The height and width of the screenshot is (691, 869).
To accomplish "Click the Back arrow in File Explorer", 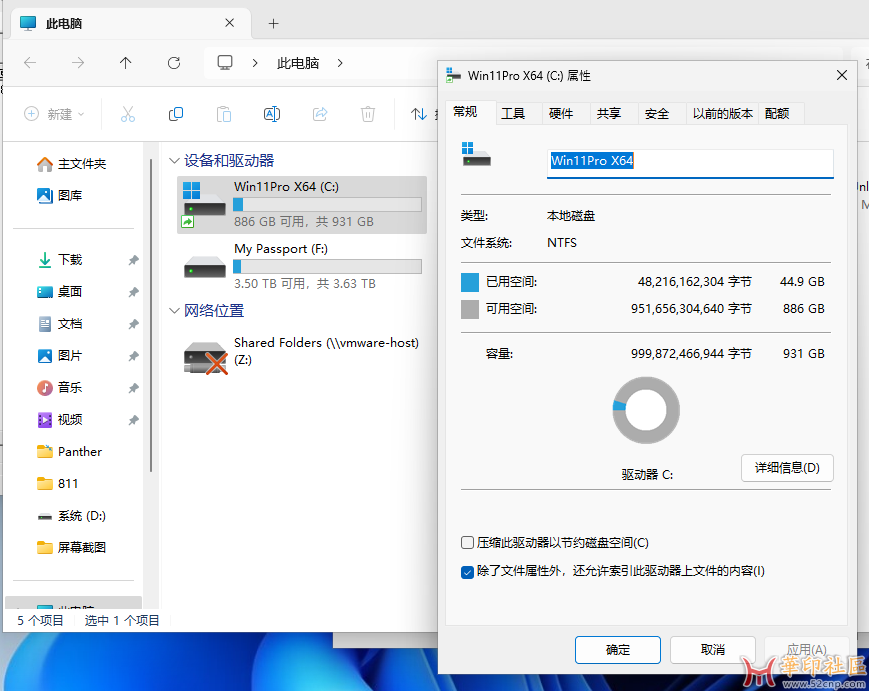I will pyautogui.click(x=30, y=63).
